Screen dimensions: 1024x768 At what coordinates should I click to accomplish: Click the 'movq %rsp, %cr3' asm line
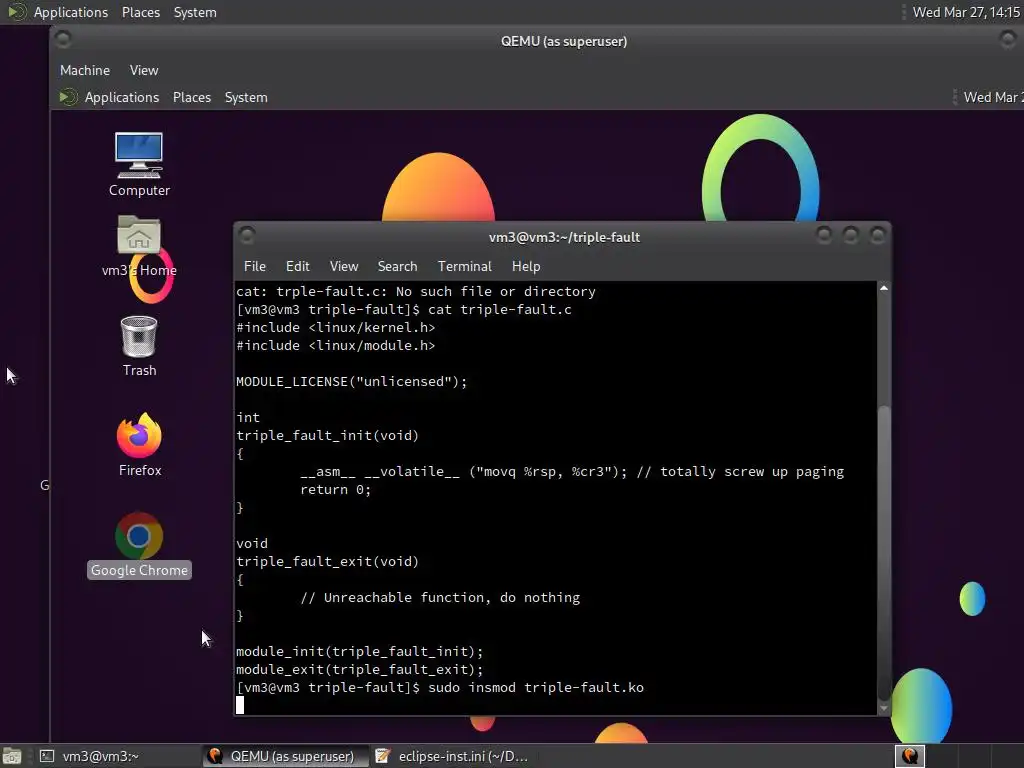(571, 472)
